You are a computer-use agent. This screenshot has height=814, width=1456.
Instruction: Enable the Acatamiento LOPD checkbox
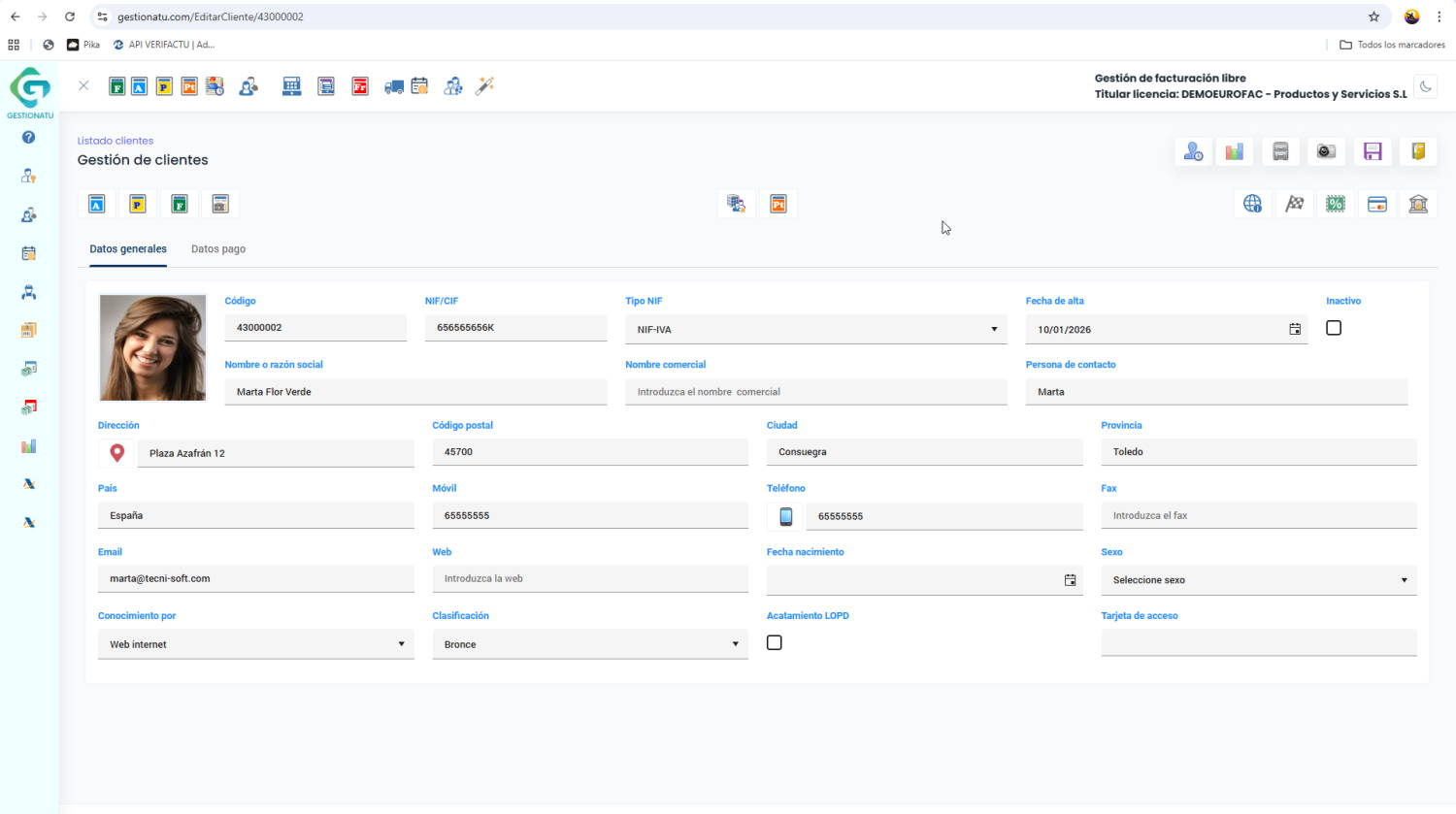[775, 642]
